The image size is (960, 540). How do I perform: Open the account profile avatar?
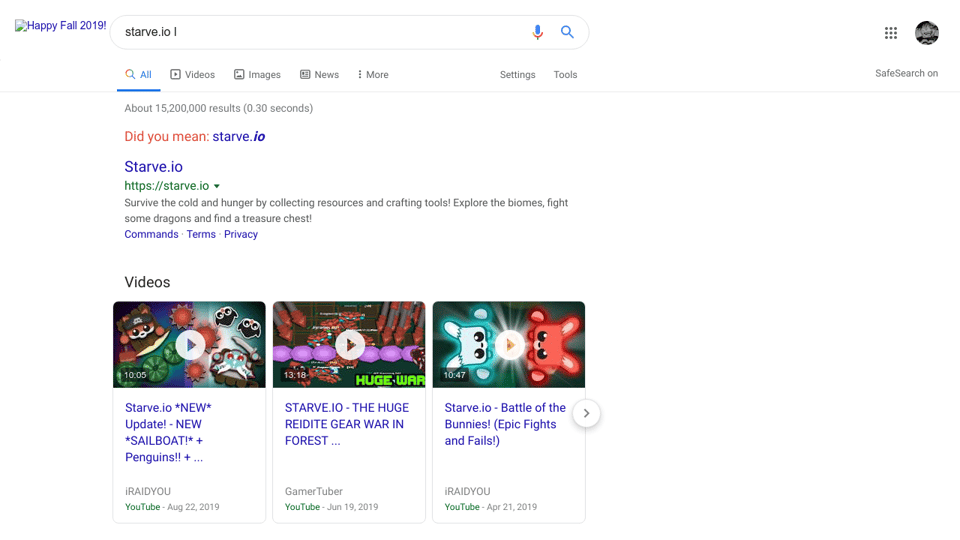[926, 33]
